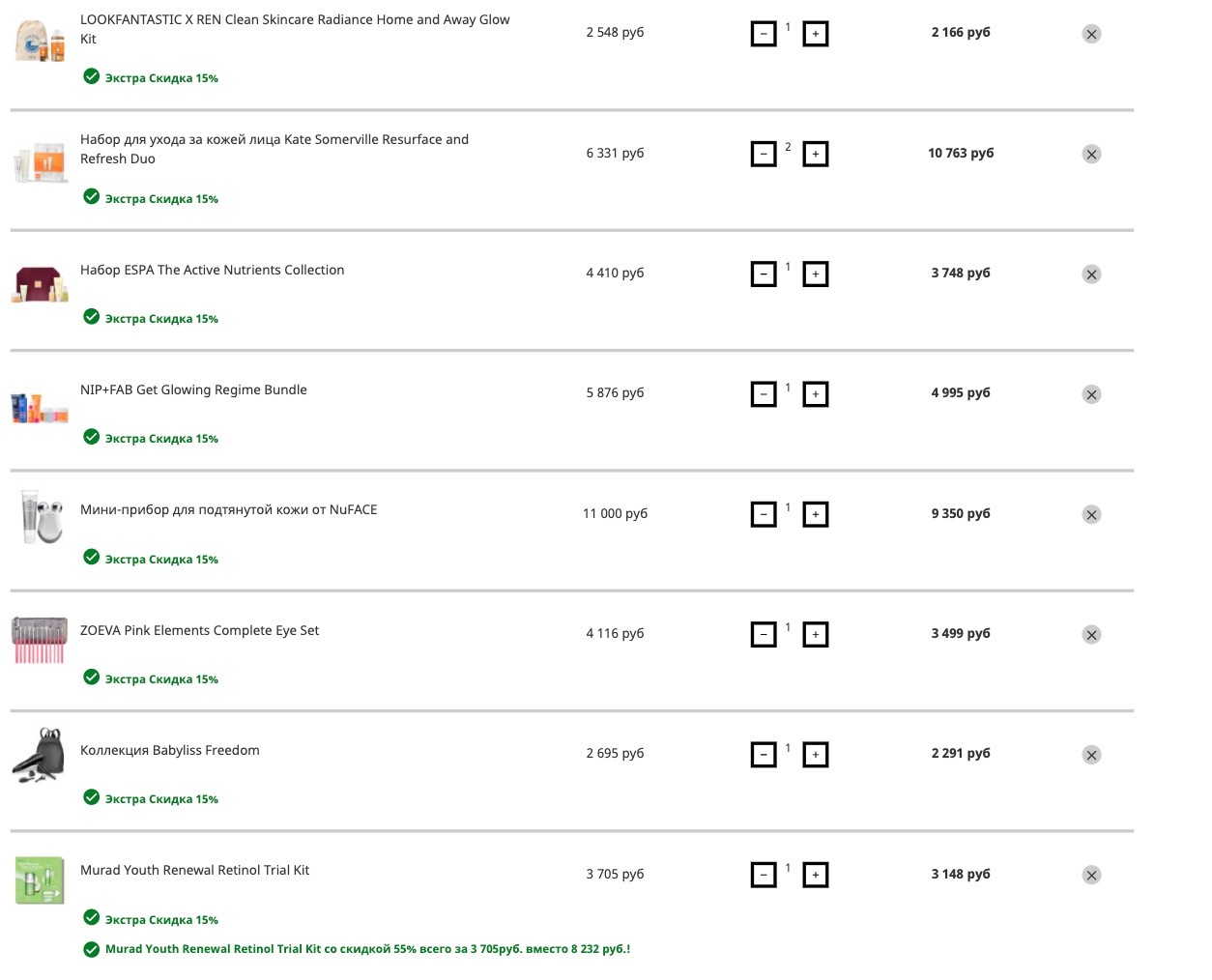The height and width of the screenshot is (980, 1212).
Task: Increase Murad Retinol Trial Kit quantity
Action: click(x=816, y=875)
